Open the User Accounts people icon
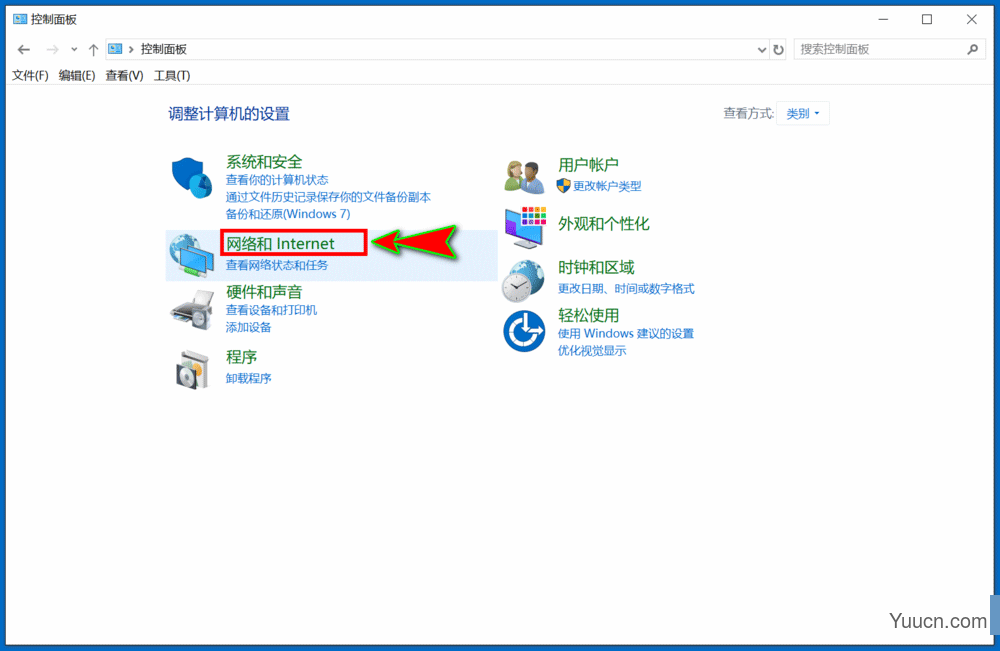The image size is (1000, 651). (x=524, y=176)
